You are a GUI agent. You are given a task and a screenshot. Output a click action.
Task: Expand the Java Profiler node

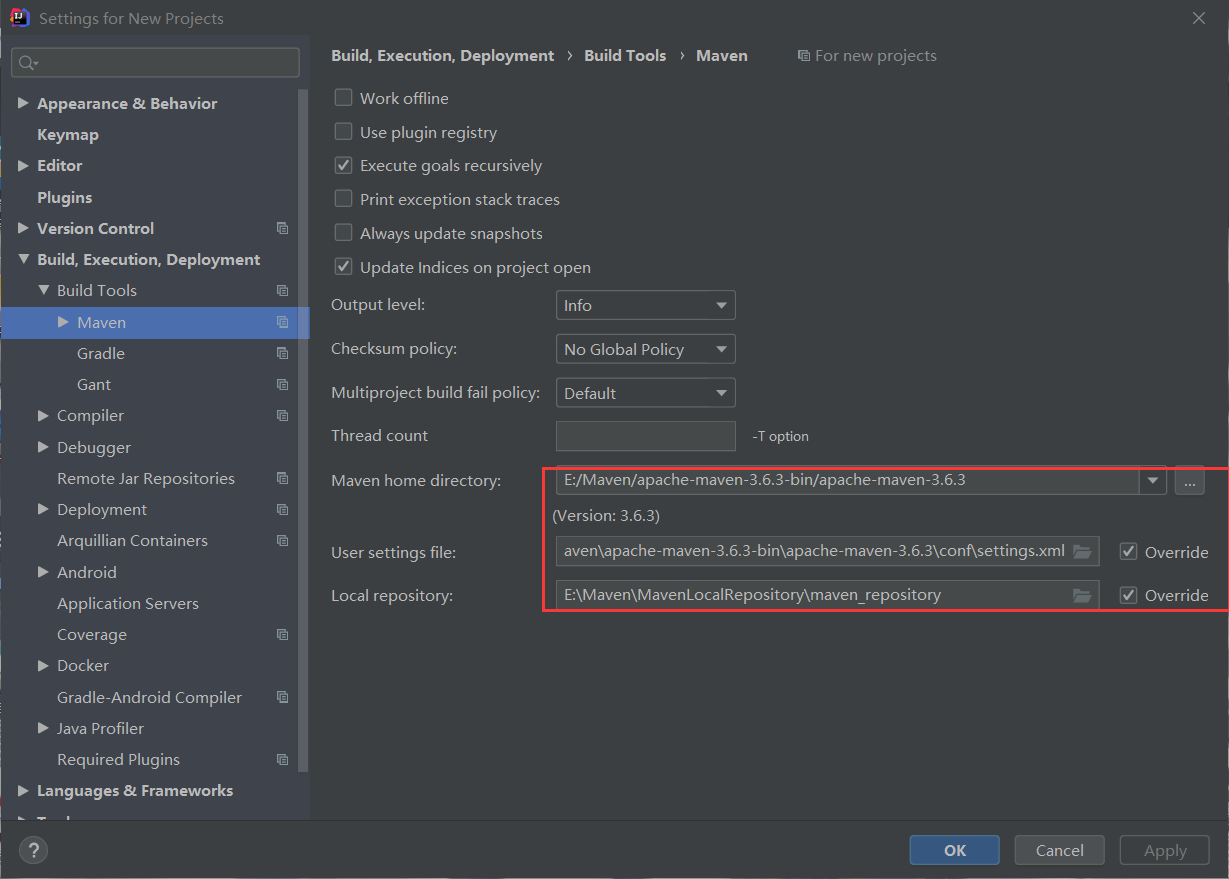(x=43, y=728)
